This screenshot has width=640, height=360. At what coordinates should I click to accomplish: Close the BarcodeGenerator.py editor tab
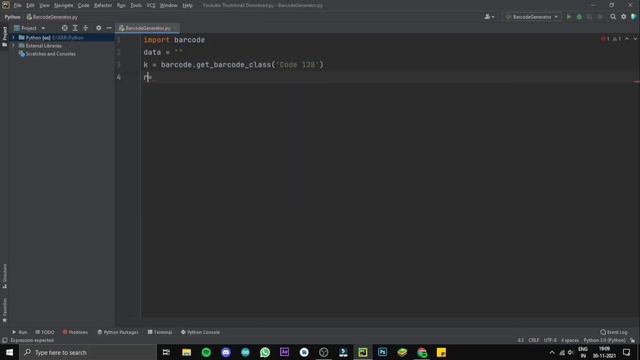(175, 28)
